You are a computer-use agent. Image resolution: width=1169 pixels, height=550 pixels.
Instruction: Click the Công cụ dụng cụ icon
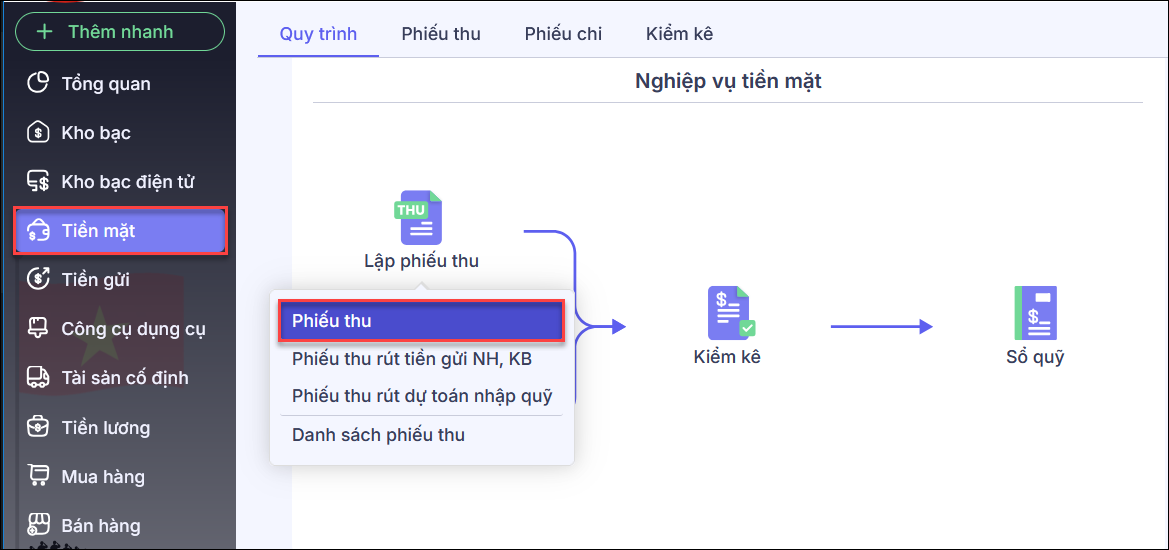point(38,328)
